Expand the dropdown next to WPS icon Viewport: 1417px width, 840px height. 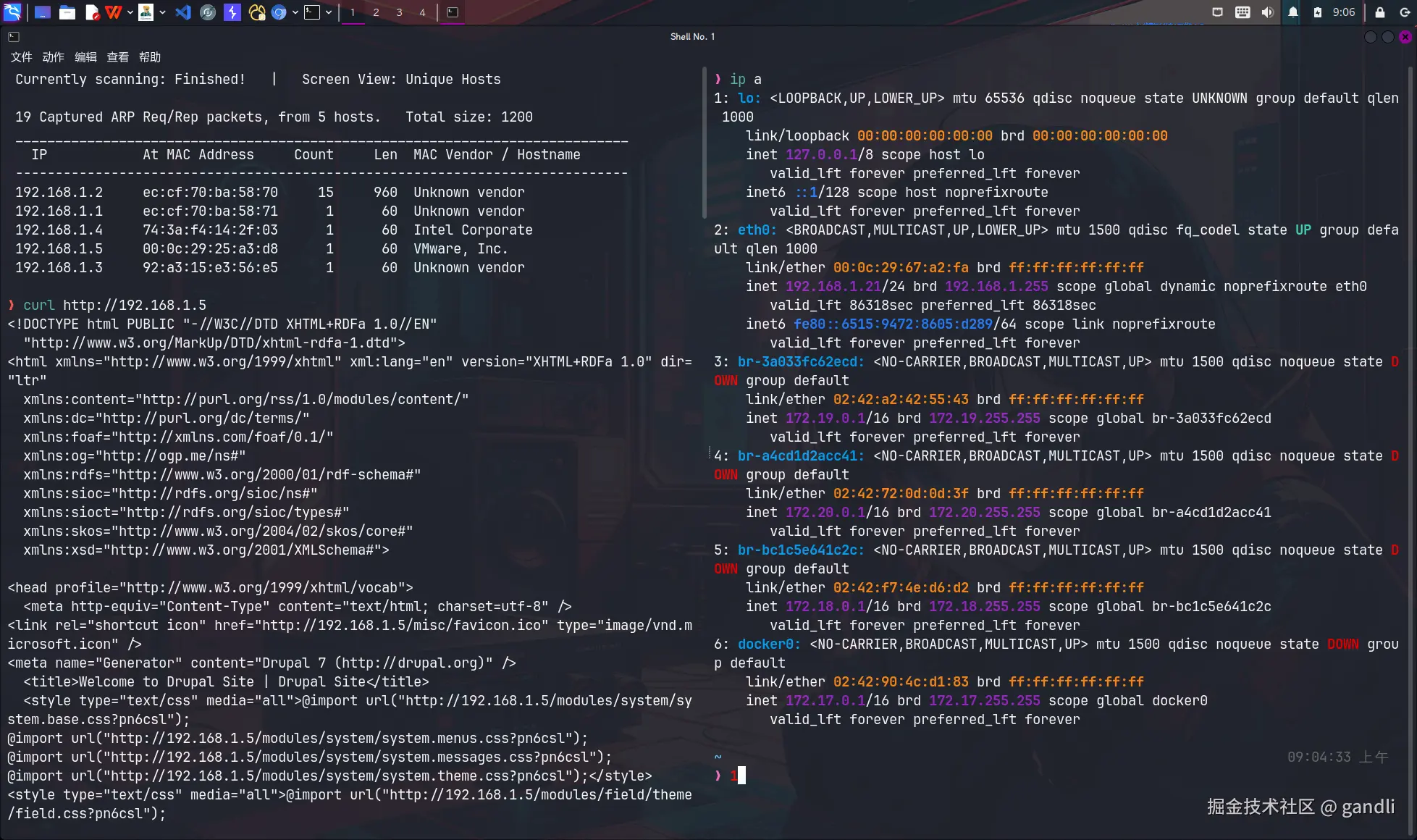[130, 12]
